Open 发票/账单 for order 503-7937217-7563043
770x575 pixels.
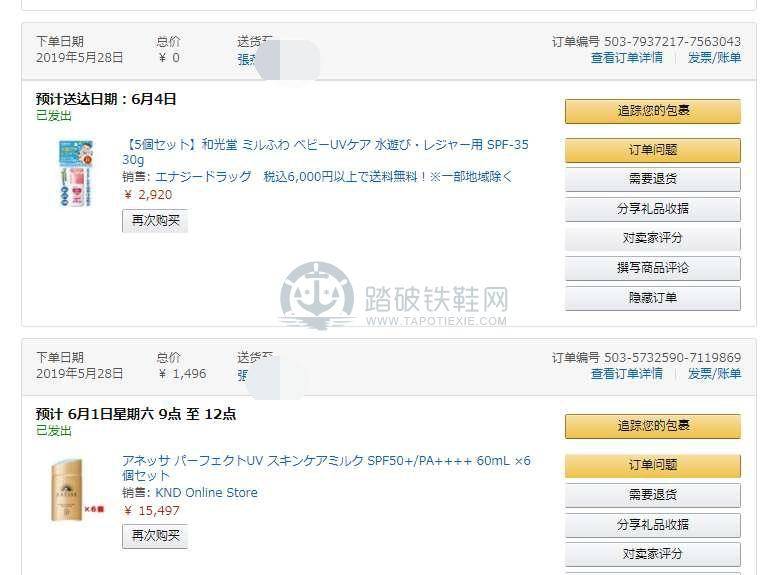714,58
